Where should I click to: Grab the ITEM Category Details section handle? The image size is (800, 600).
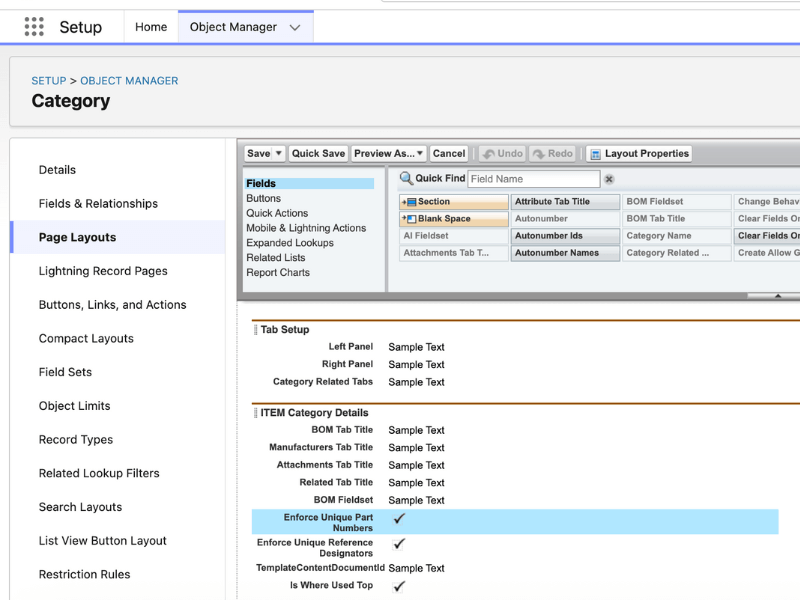(x=256, y=413)
